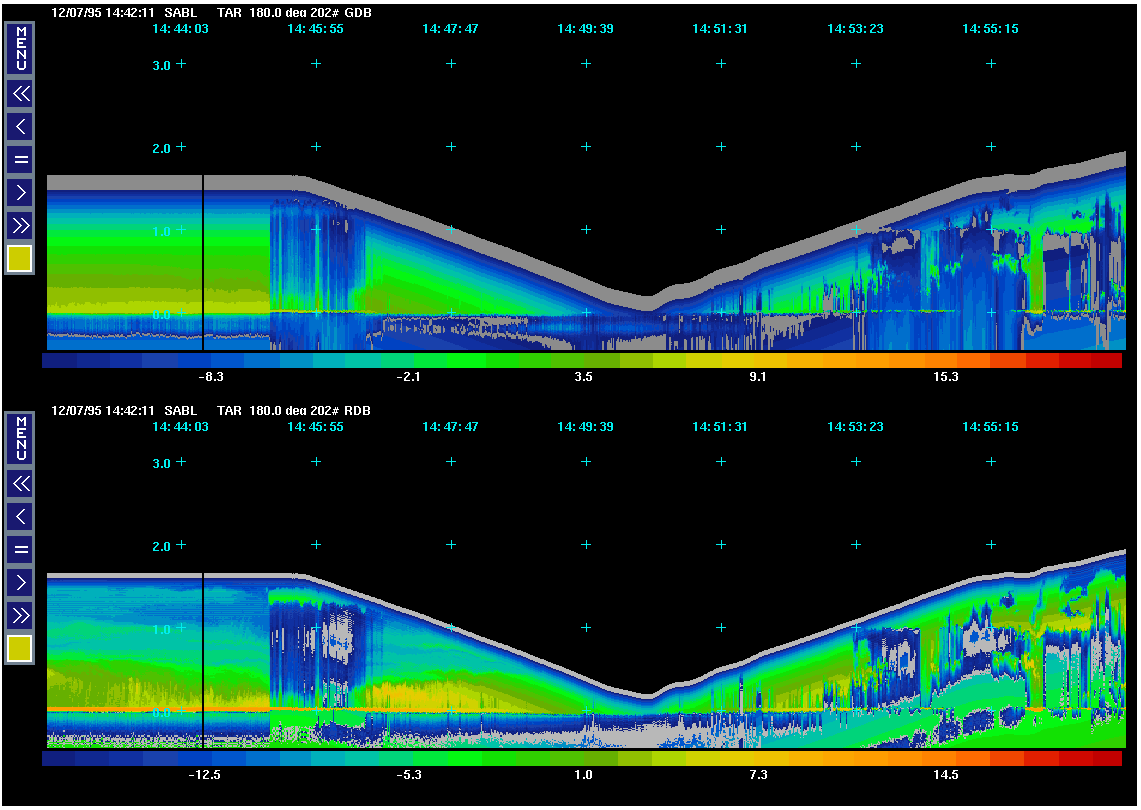Click the dark blue end of RDB color scale

tap(58, 758)
